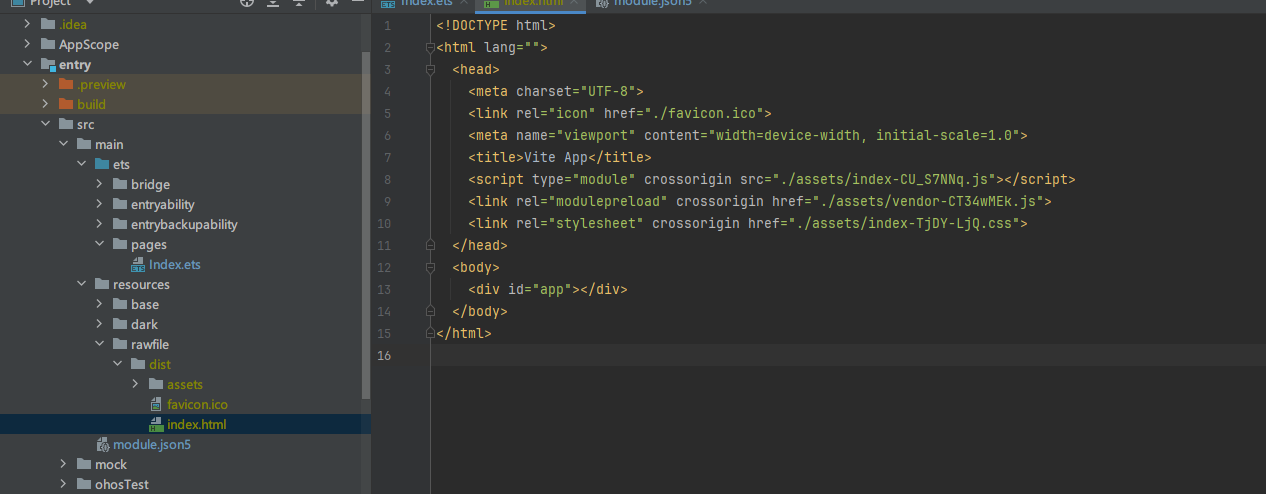Fold the html tag using gutter marker
Image resolution: width=1266 pixels, height=494 pixels.
tap(431, 48)
